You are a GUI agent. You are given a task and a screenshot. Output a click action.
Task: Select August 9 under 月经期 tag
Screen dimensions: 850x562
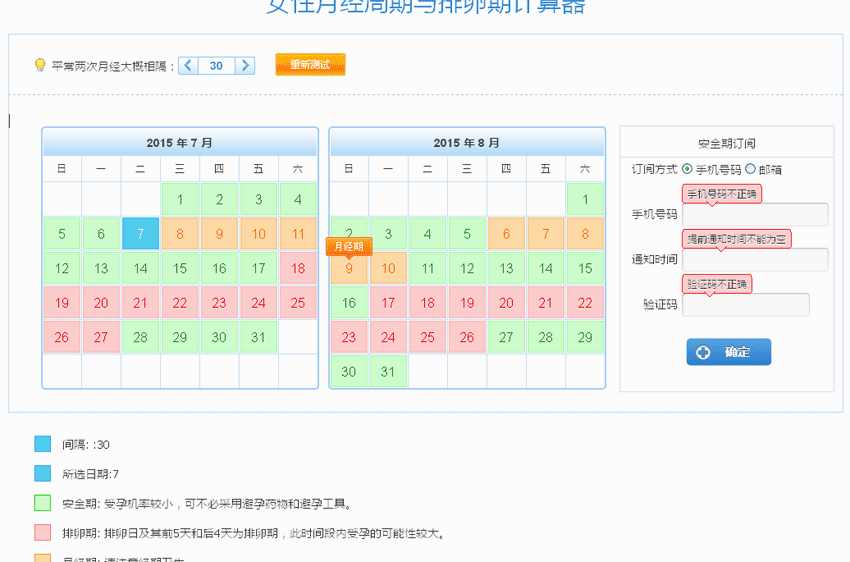coord(349,269)
